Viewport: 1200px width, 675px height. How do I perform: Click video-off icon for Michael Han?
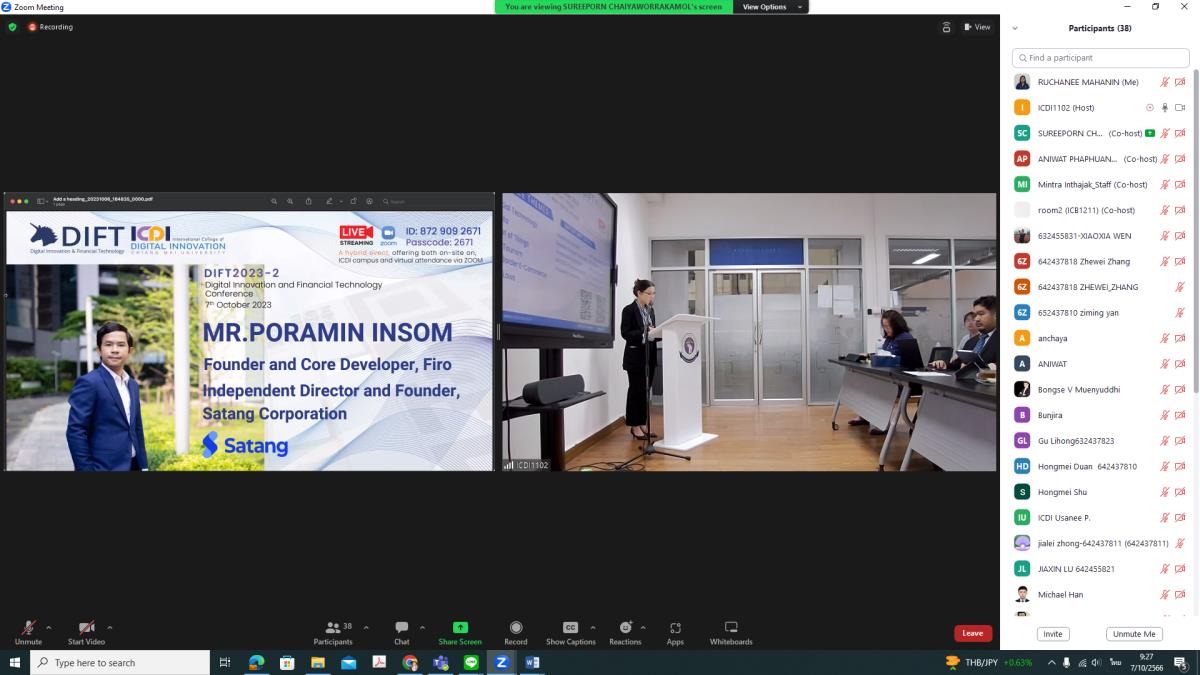[1180, 594]
